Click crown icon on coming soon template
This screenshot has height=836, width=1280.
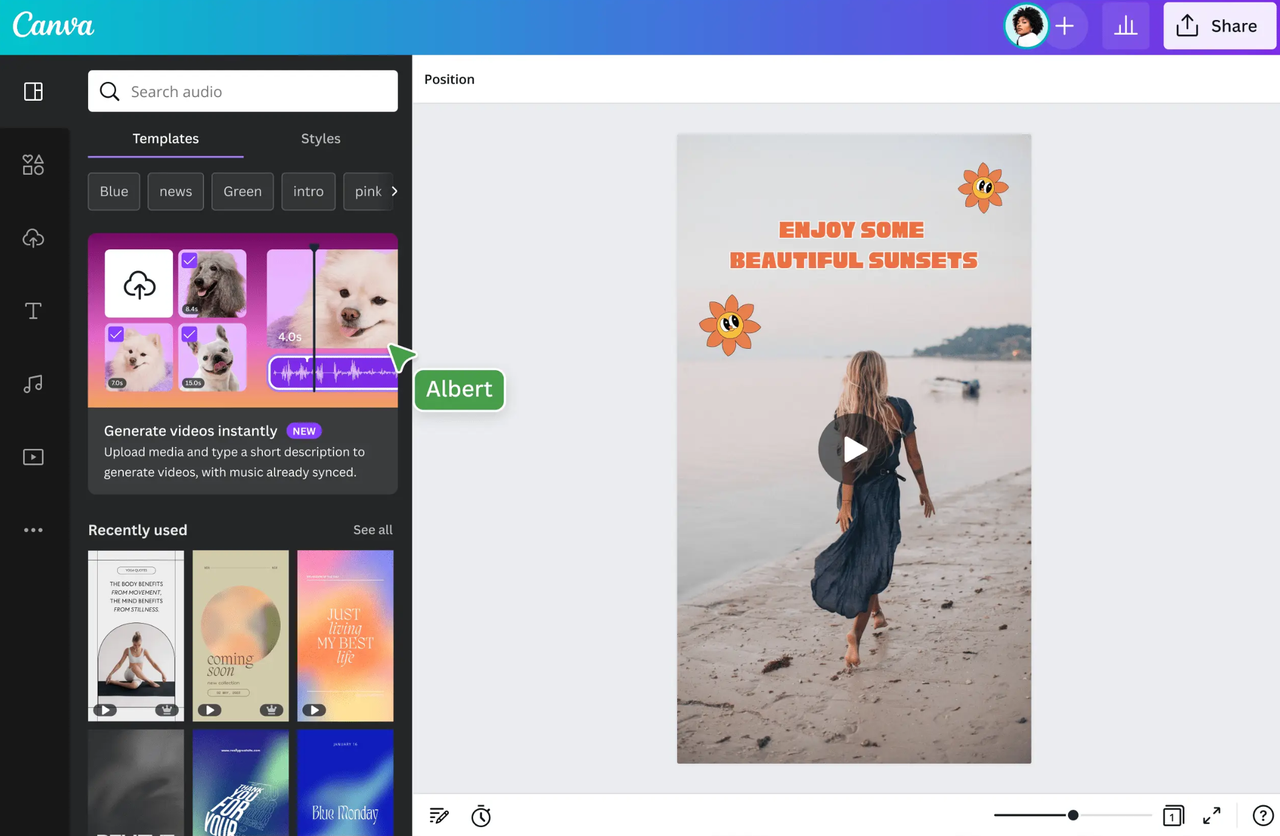(272, 710)
